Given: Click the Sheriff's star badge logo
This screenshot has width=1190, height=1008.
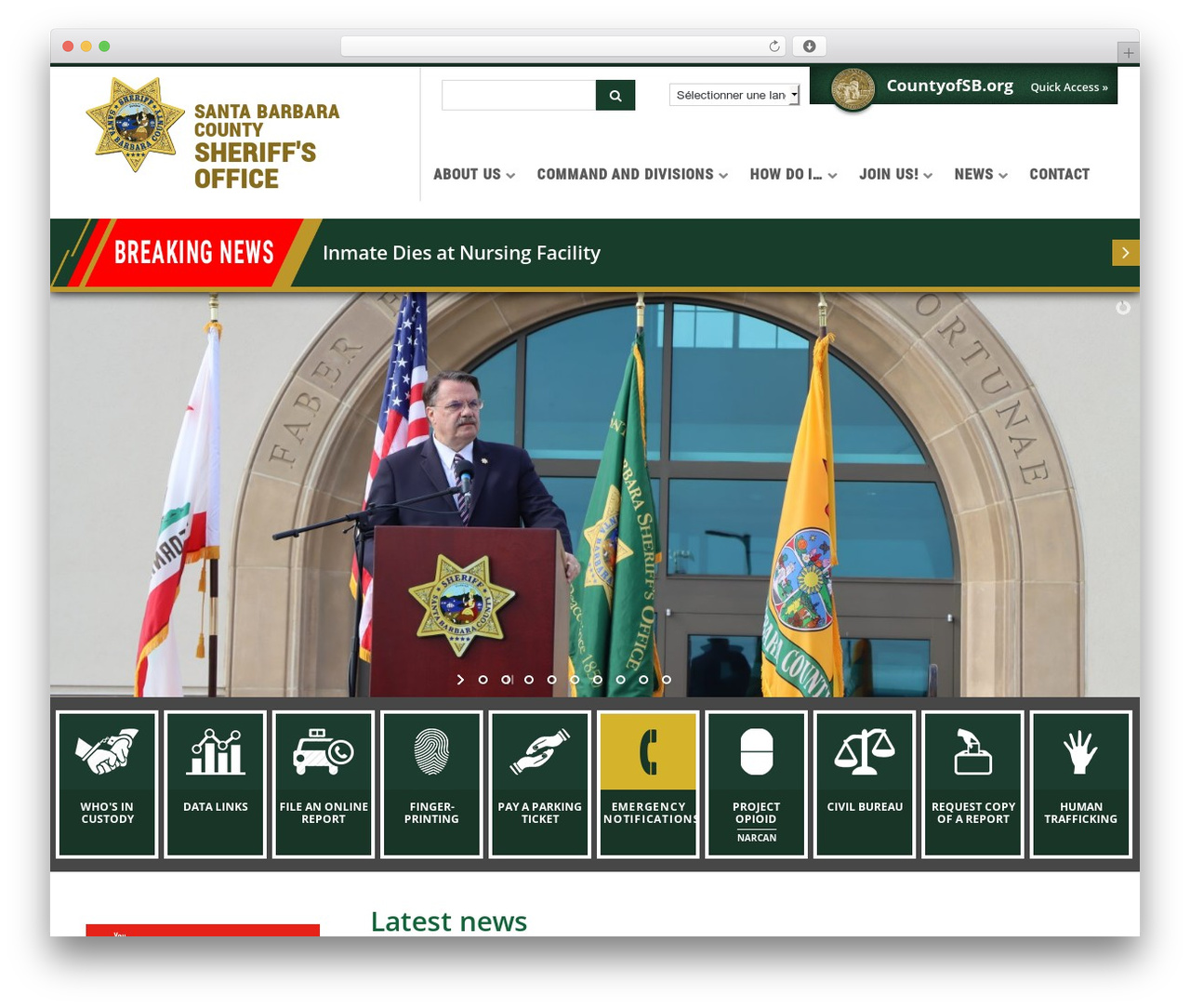Looking at the screenshot, I should click(x=136, y=125).
